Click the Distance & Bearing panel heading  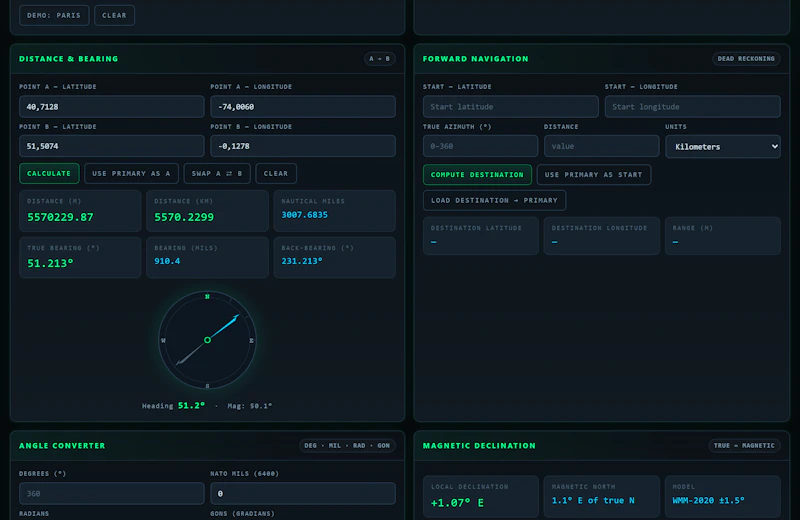pos(68,59)
